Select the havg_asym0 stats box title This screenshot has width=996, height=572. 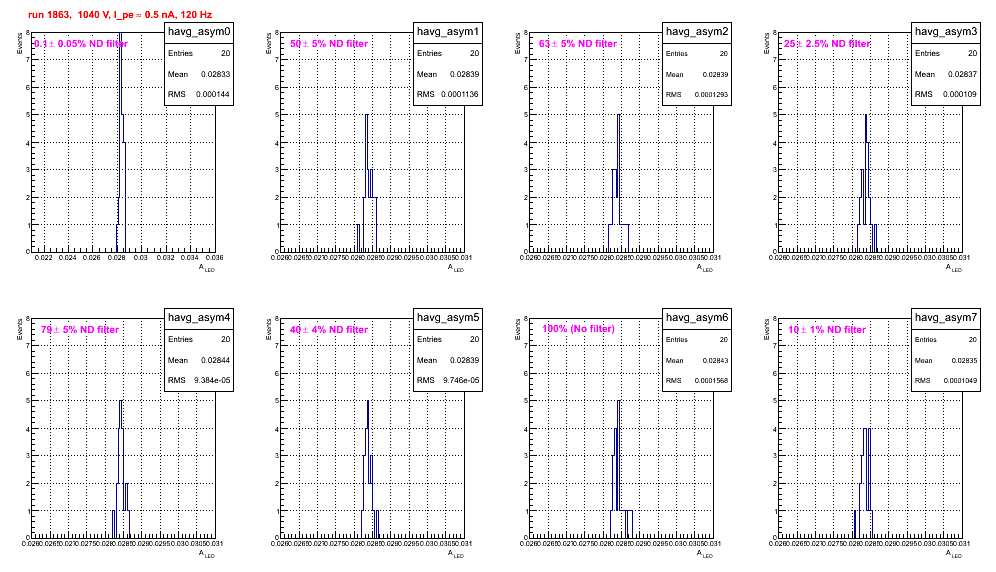(x=199, y=32)
